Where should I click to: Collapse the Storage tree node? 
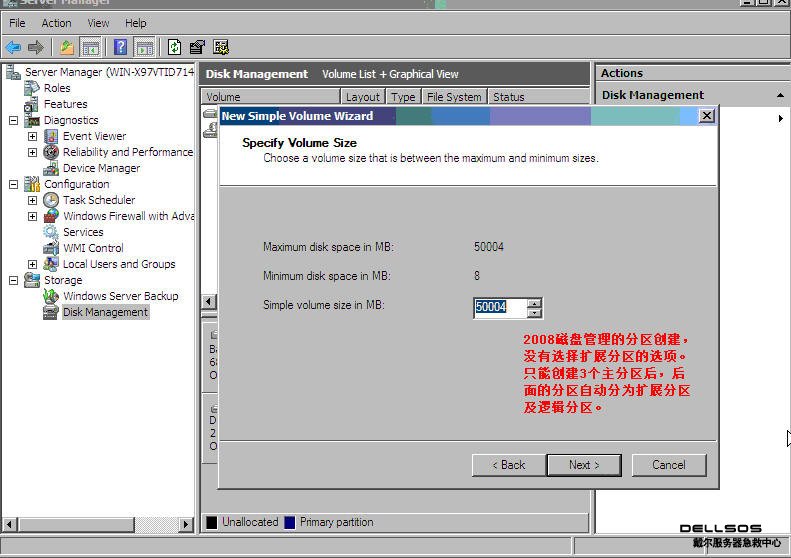14,280
